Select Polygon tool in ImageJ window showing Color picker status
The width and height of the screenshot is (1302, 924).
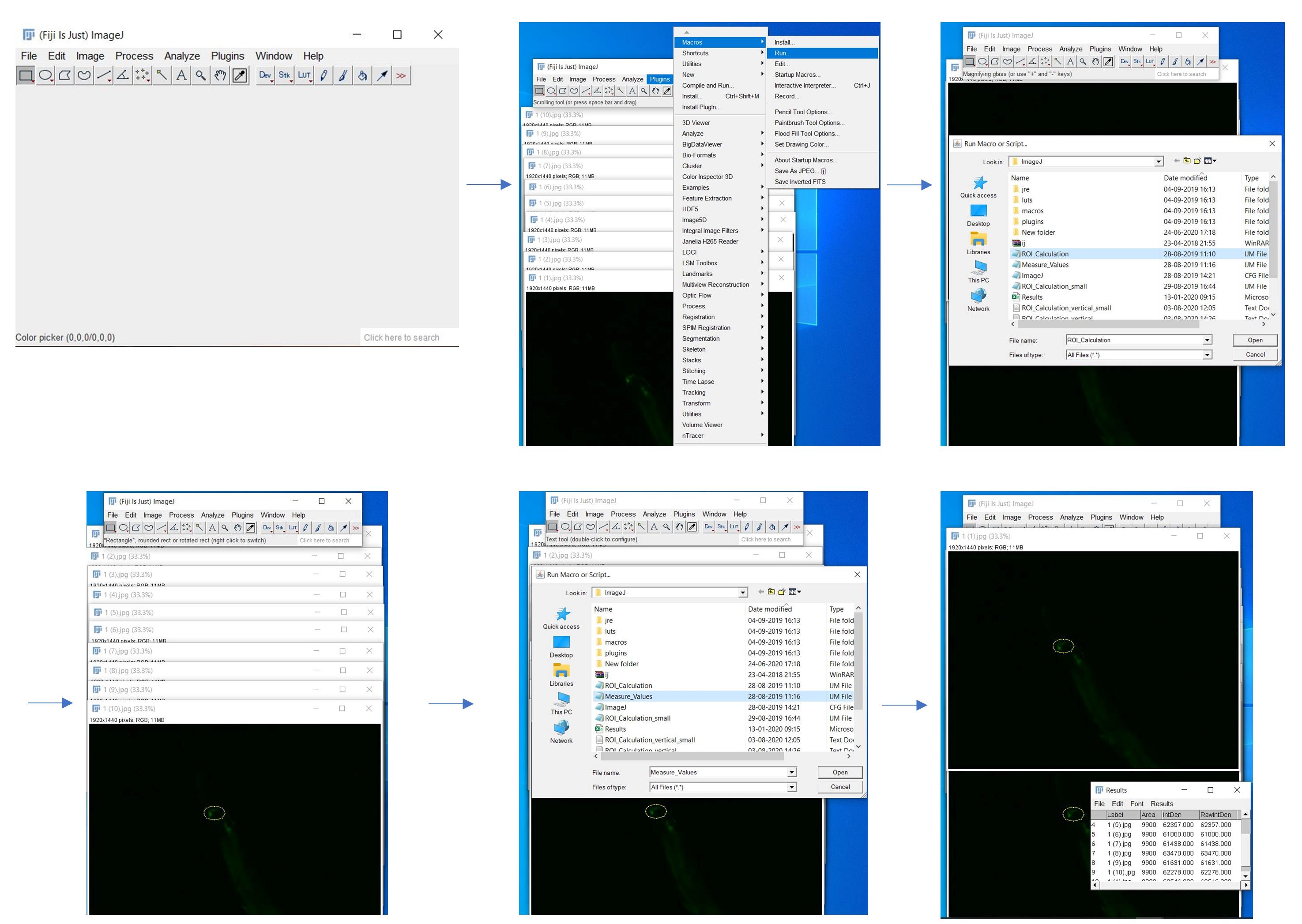coord(65,75)
